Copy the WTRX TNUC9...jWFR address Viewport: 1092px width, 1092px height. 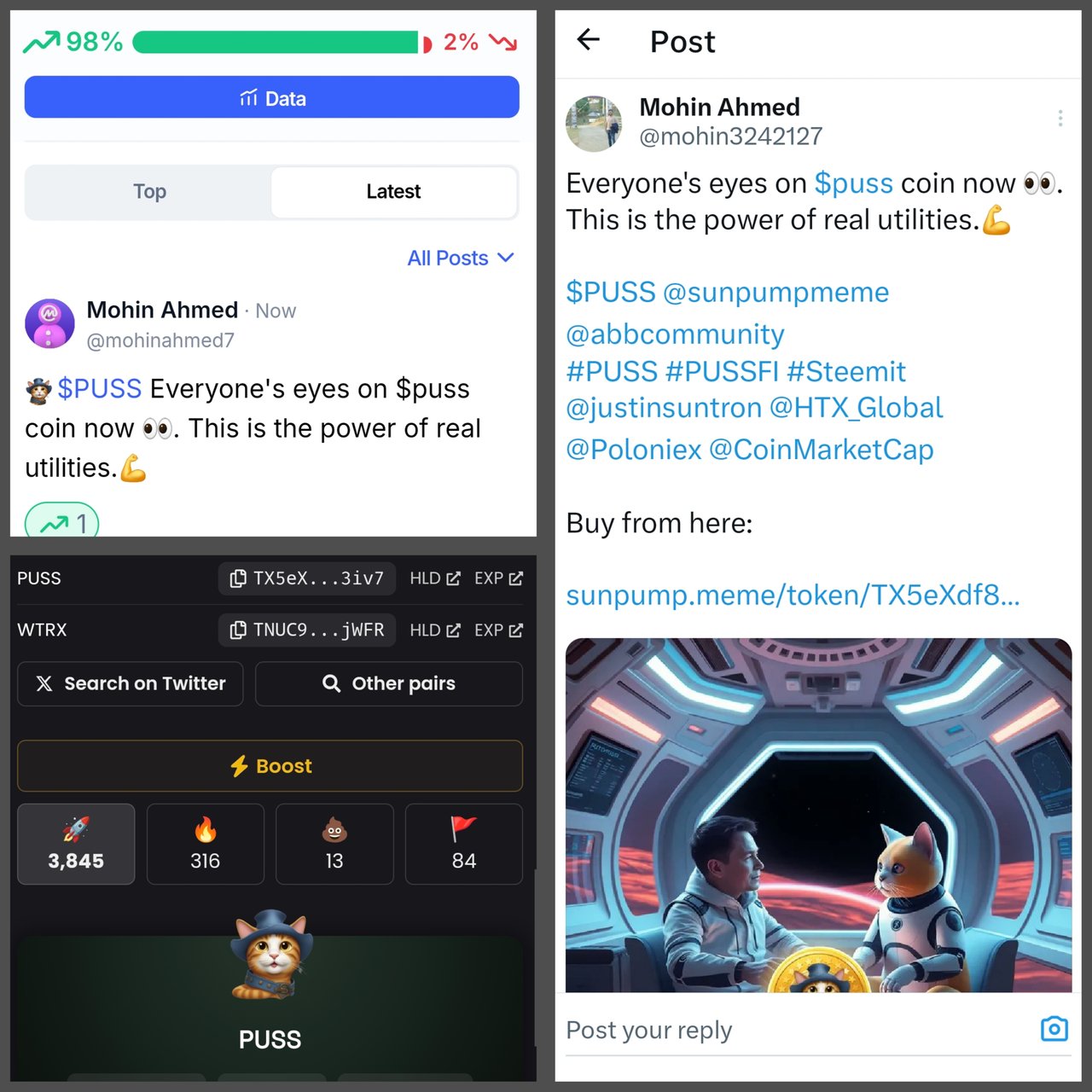[x=307, y=630]
